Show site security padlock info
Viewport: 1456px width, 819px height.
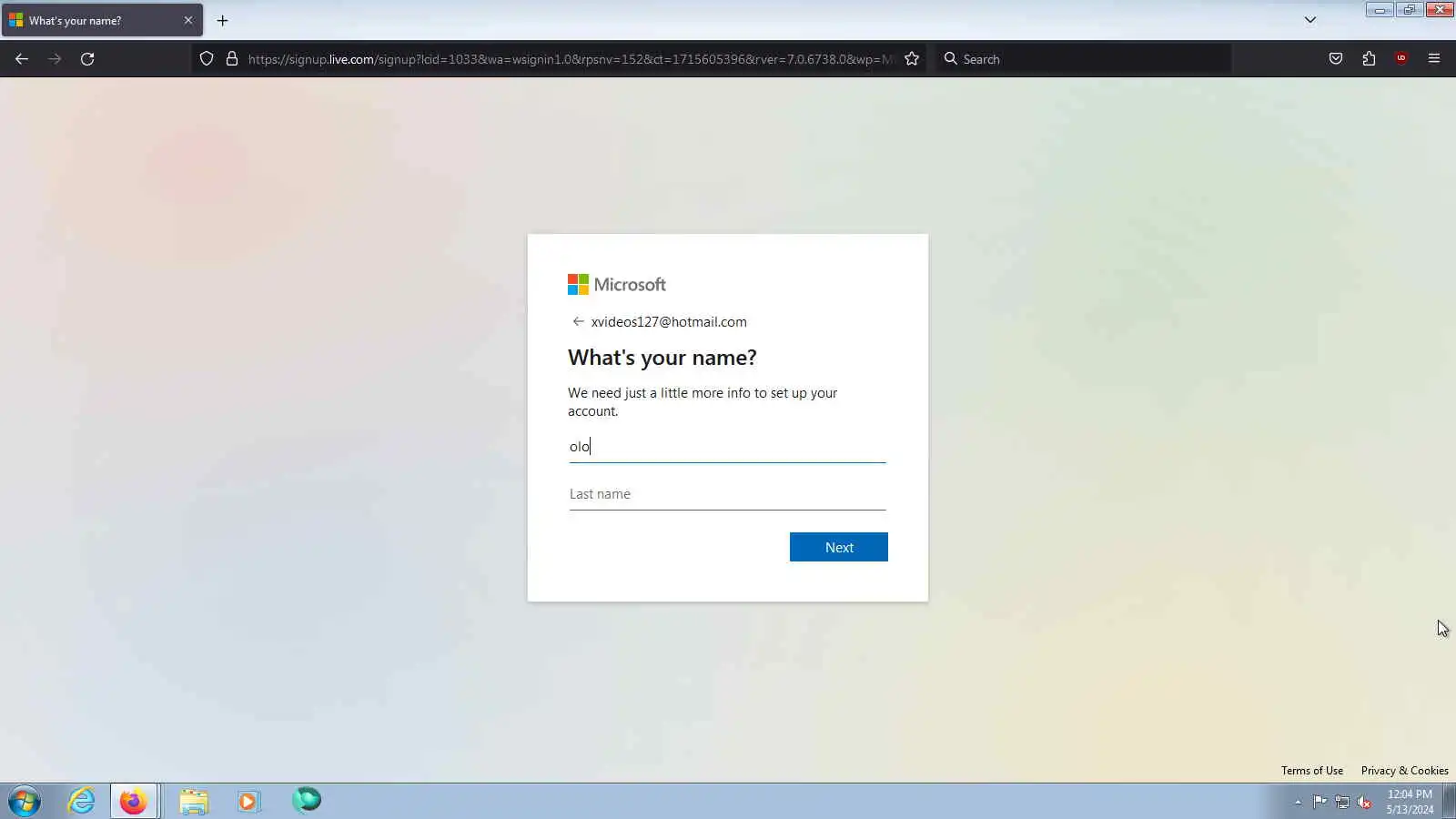pos(232,59)
